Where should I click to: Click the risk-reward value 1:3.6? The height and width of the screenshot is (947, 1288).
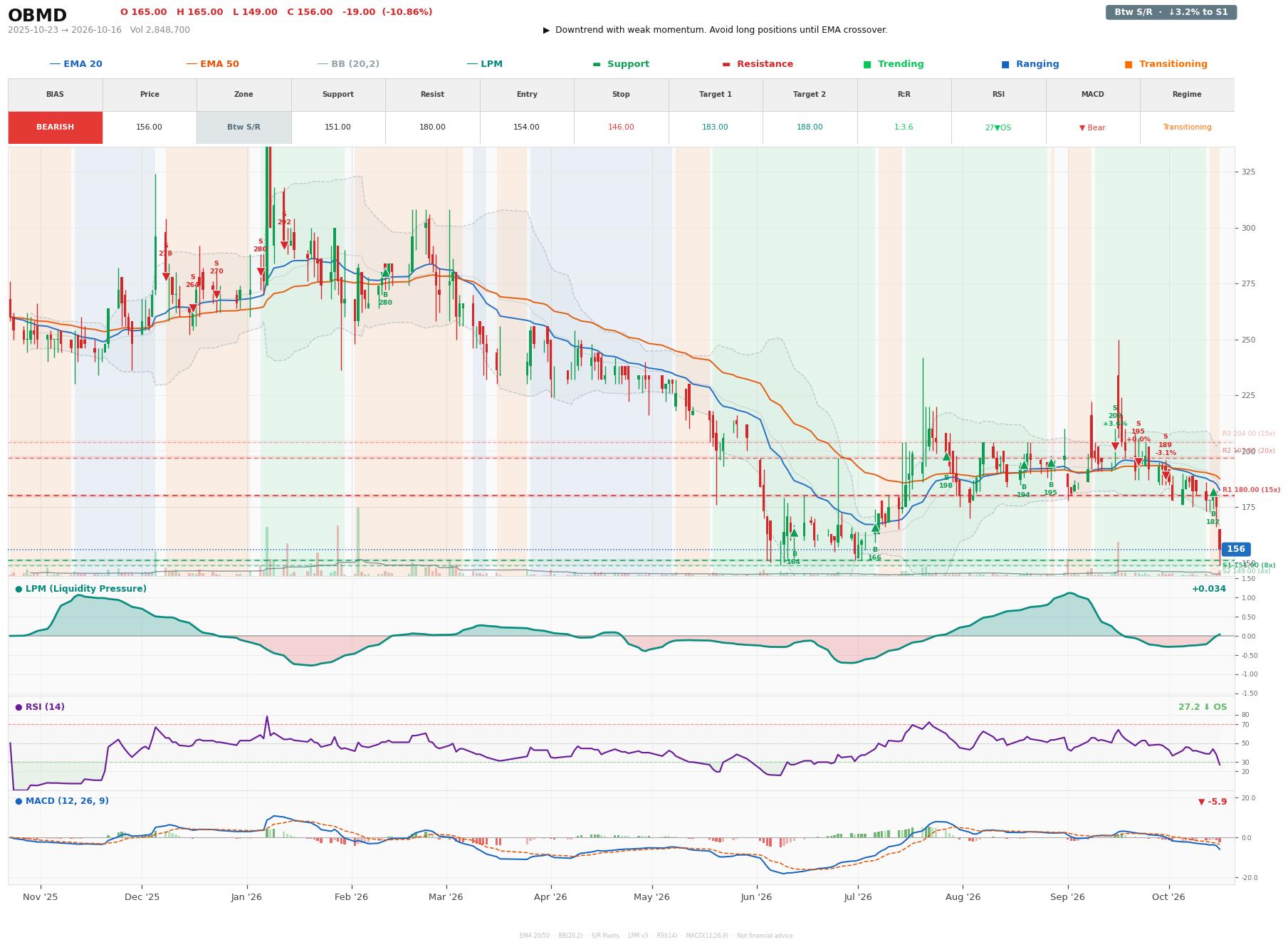[x=904, y=127]
